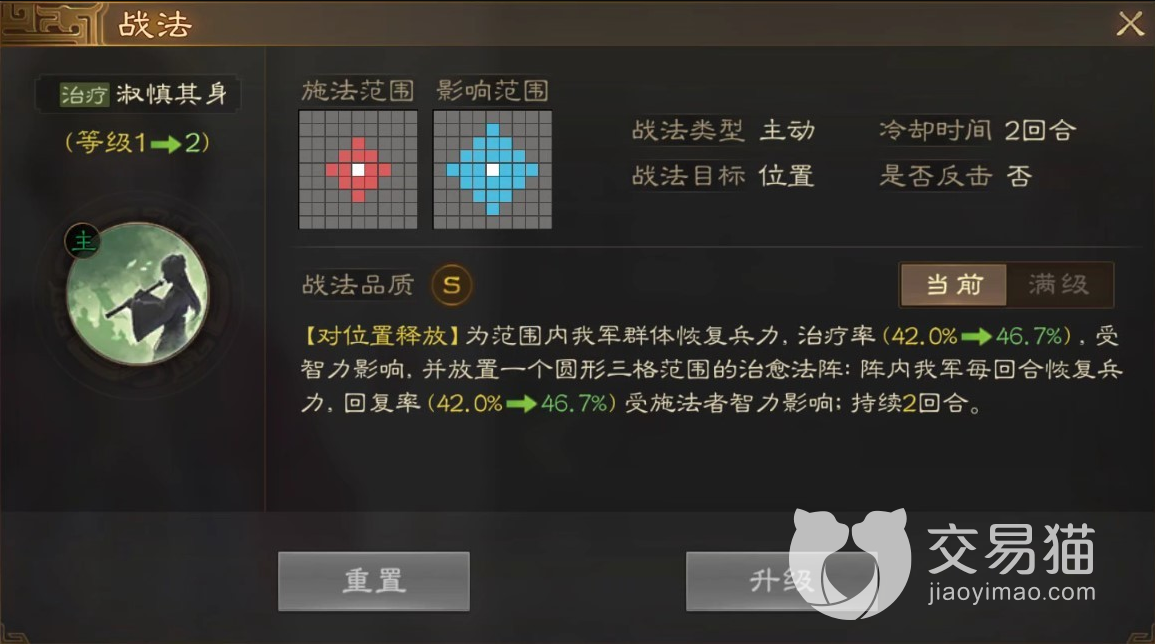
Task: Click the 重置 reset button
Action: point(373,581)
